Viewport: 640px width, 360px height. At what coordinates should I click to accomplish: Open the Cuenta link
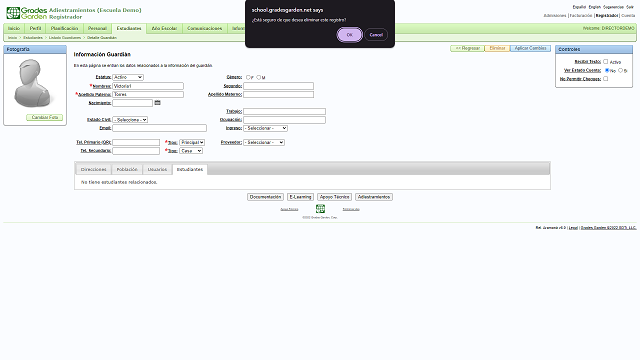[628, 16]
